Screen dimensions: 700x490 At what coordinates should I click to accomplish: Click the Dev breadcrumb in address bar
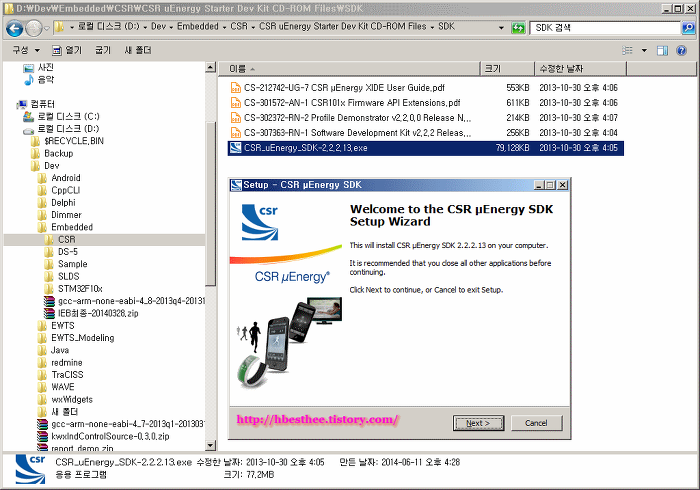[158, 26]
